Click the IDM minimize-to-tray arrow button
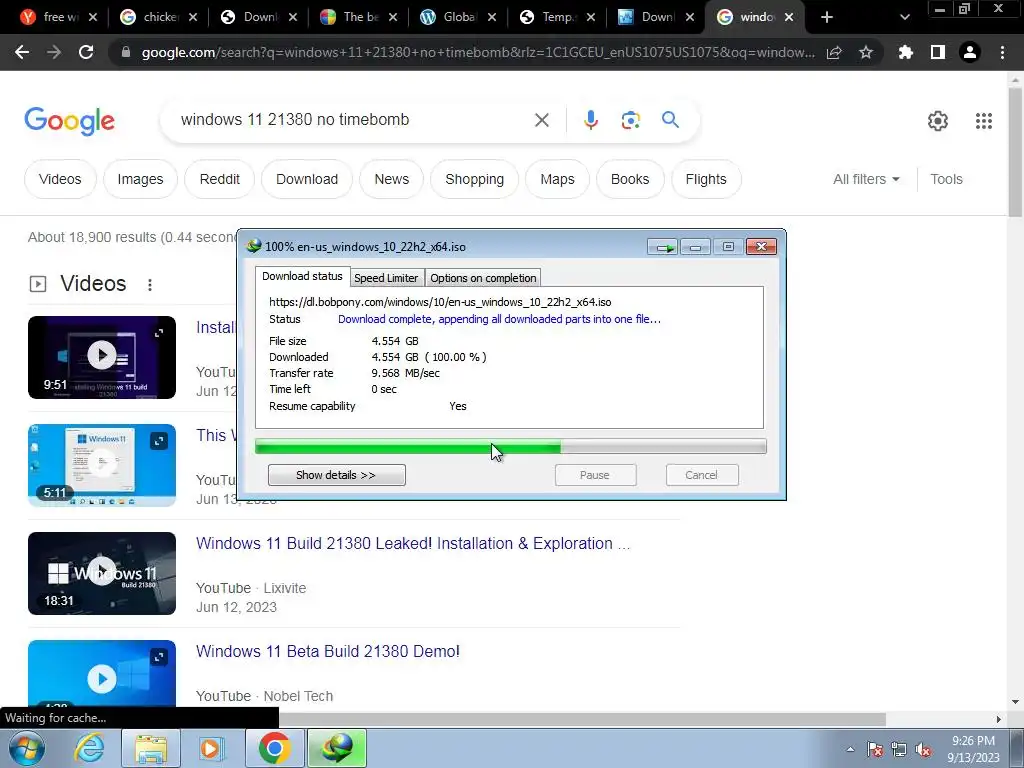 click(664, 247)
